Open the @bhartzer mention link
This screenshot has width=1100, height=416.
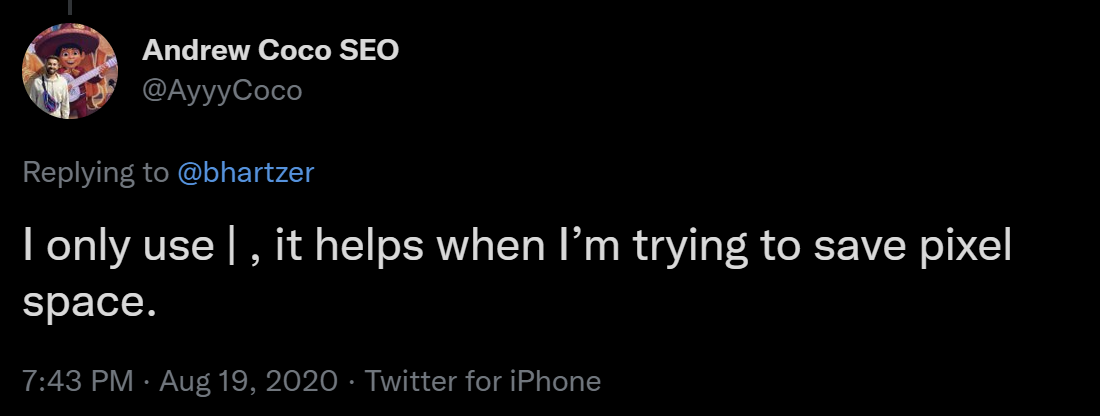(x=246, y=172)
